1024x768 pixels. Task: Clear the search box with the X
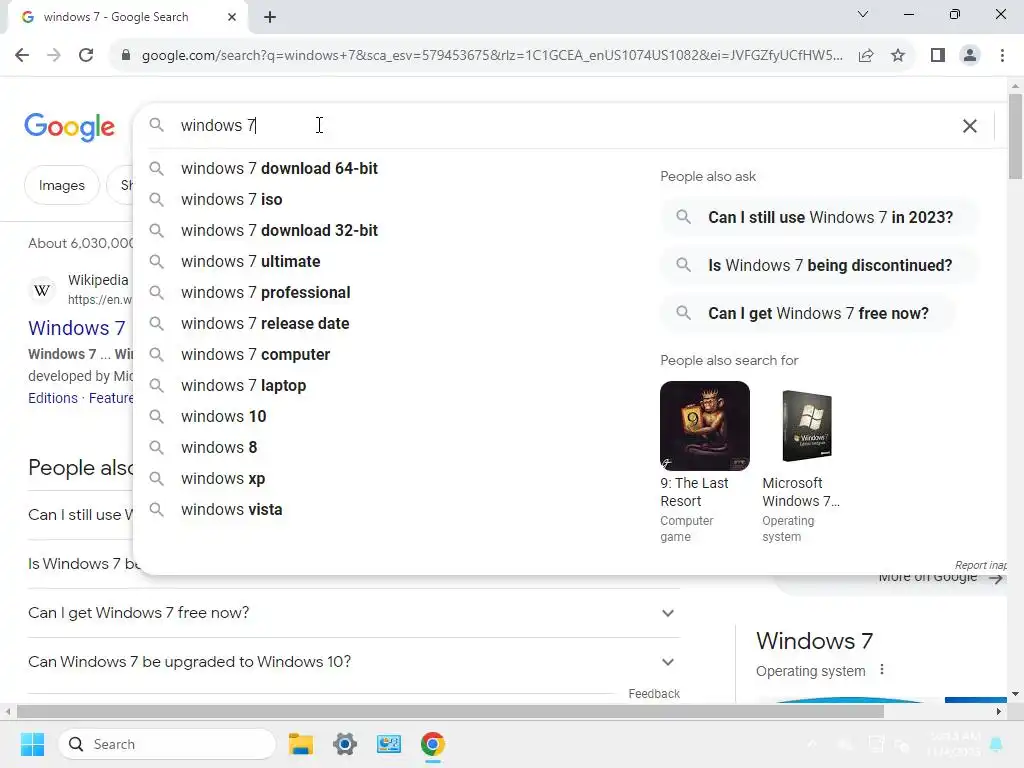(x=970, y=125)
